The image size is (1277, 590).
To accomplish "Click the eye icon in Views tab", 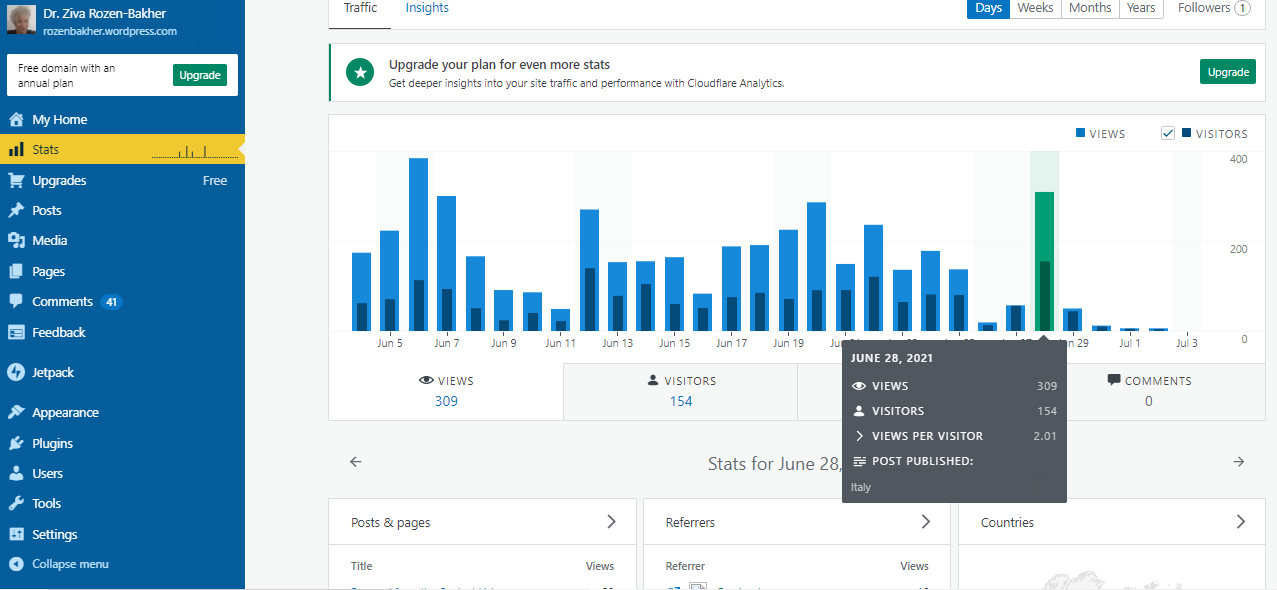I will pyautogui.click(x=426, y=381).
